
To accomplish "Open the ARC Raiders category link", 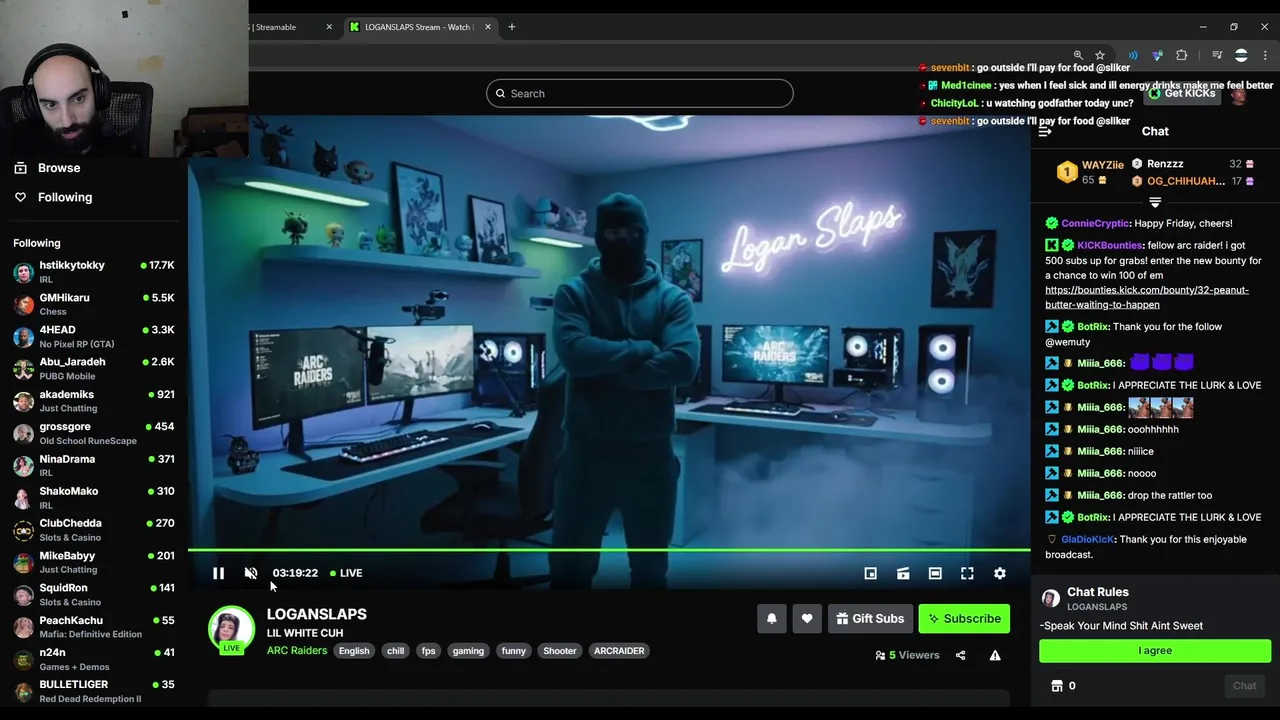I will pos(297,651).
